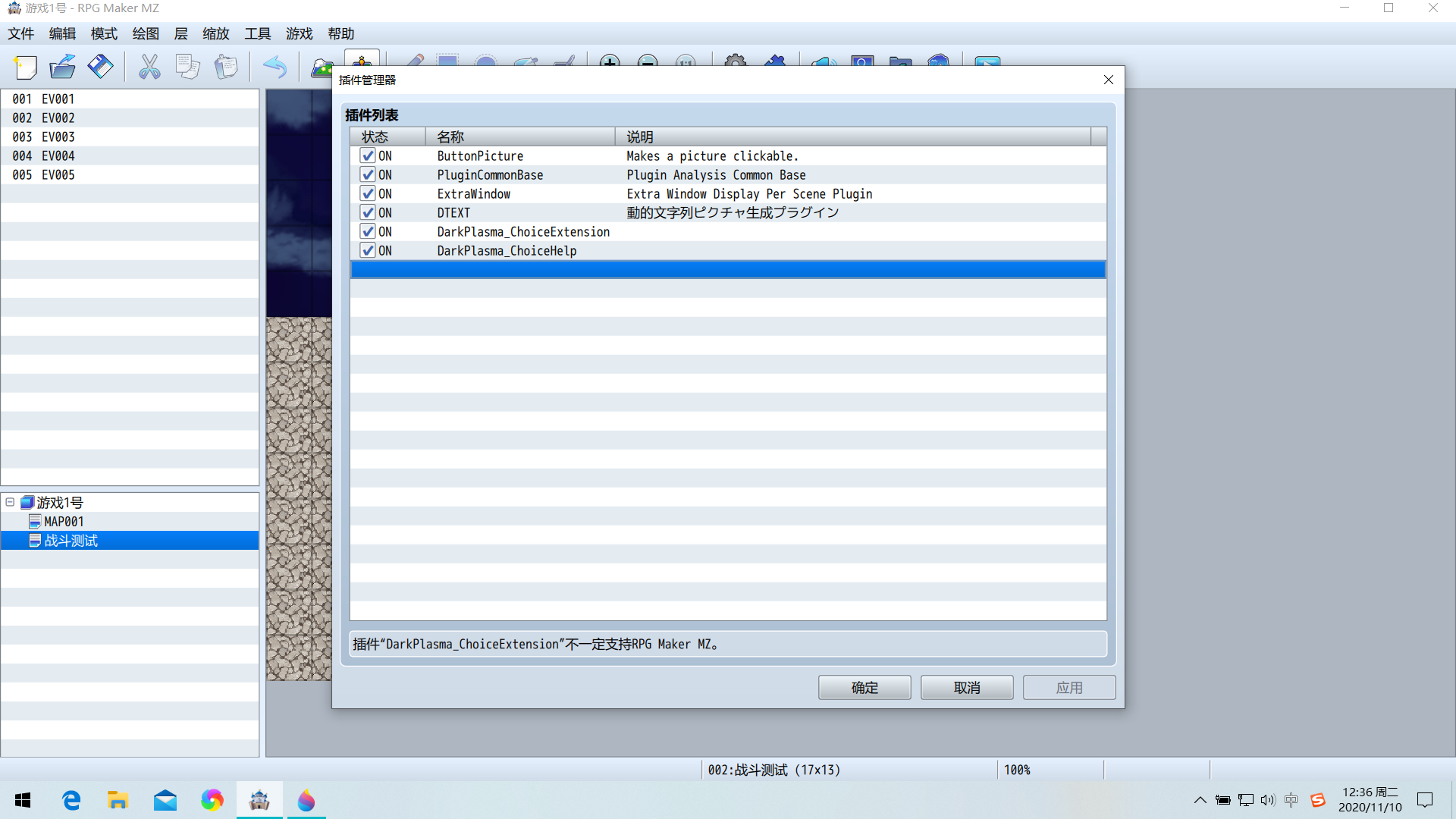
Task: Open the 工具 menu
Action: pyautogui.click(x=258, y=33)
